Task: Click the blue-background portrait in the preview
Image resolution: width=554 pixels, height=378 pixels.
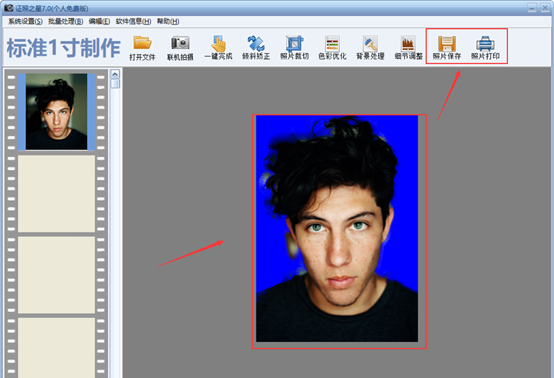Action: 337,229
